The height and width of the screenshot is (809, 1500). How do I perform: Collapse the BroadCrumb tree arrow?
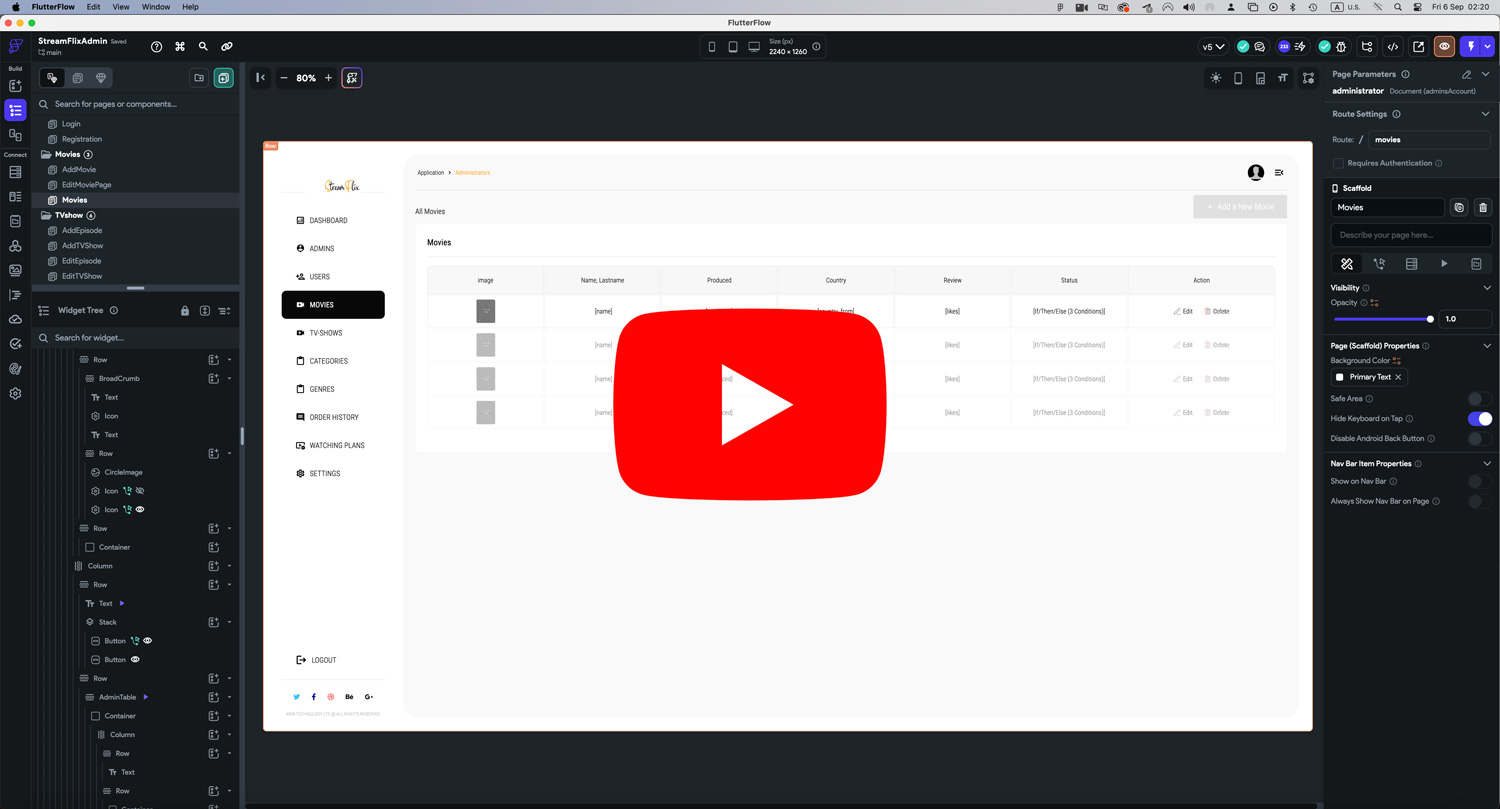tap(229, 379)
